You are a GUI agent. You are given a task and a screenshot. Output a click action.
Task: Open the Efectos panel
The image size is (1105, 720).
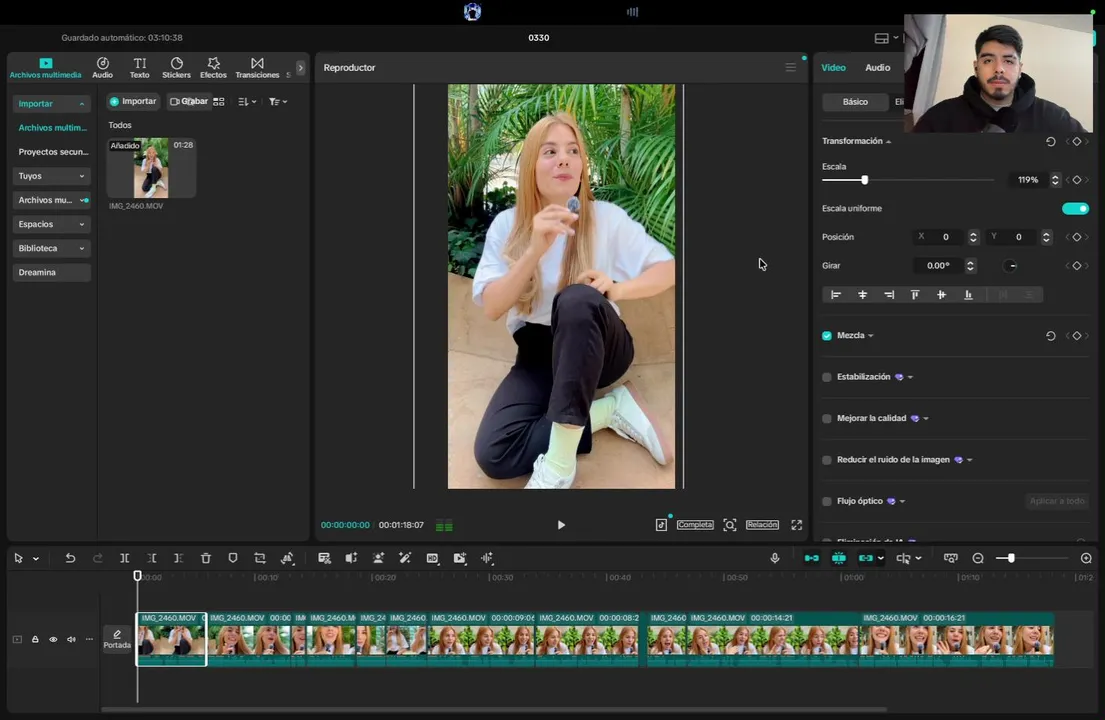213,68
